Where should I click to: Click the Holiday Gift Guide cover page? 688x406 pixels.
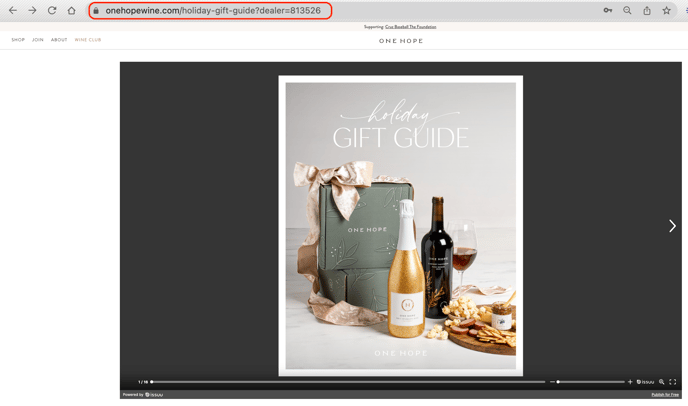[x=401, y=226]
